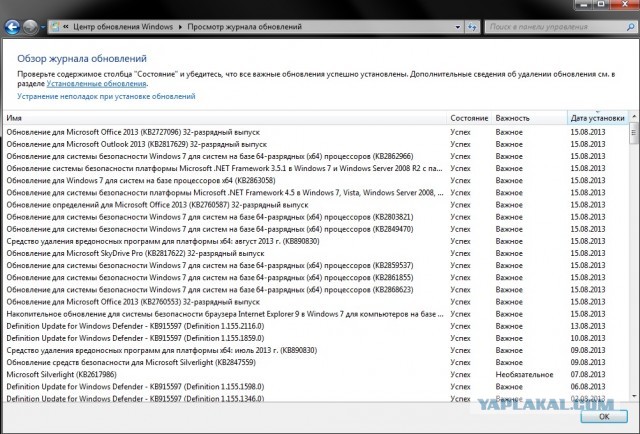Click the date 07.08.2013 cell

588,375
